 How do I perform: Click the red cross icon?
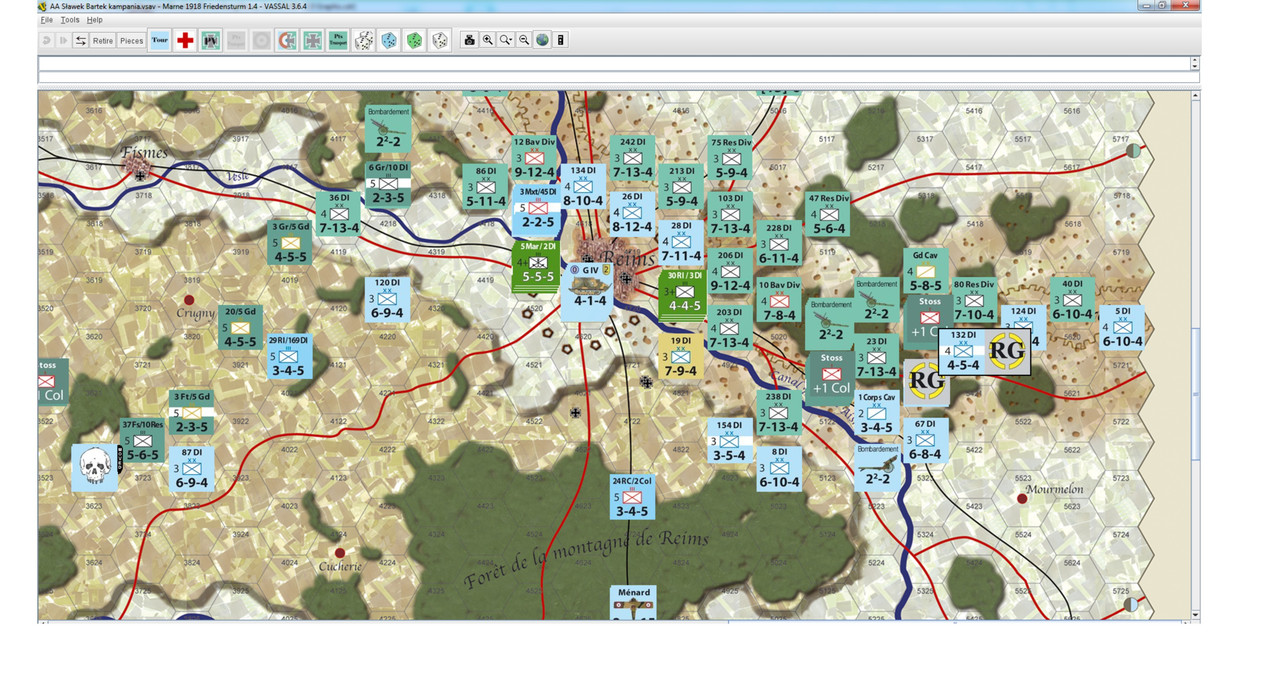(x=185, y=40)
